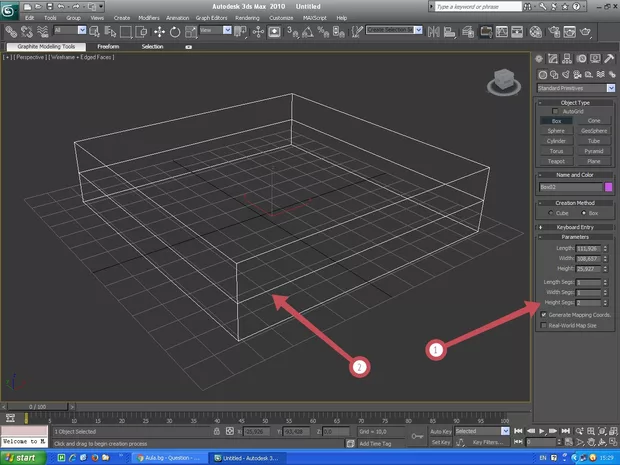Click the Teapot primitive button

tap(556, 160)
